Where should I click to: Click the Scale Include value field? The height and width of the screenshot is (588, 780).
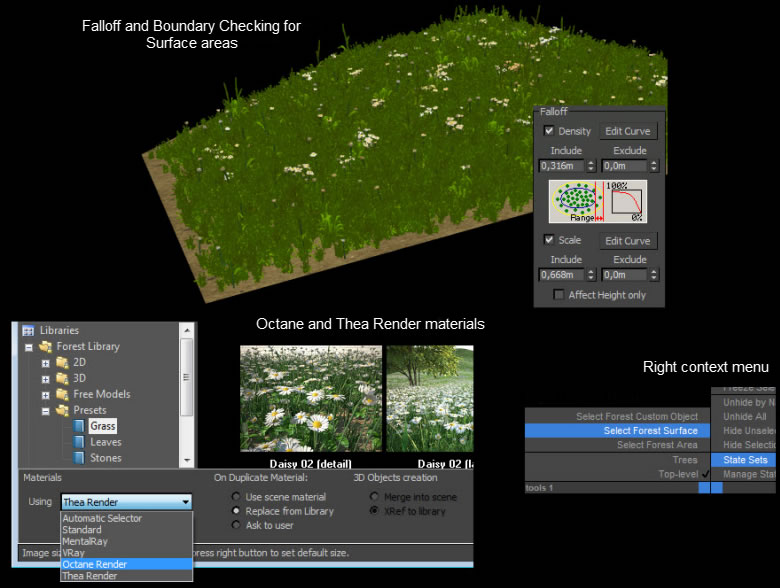(x=562, y=275)
